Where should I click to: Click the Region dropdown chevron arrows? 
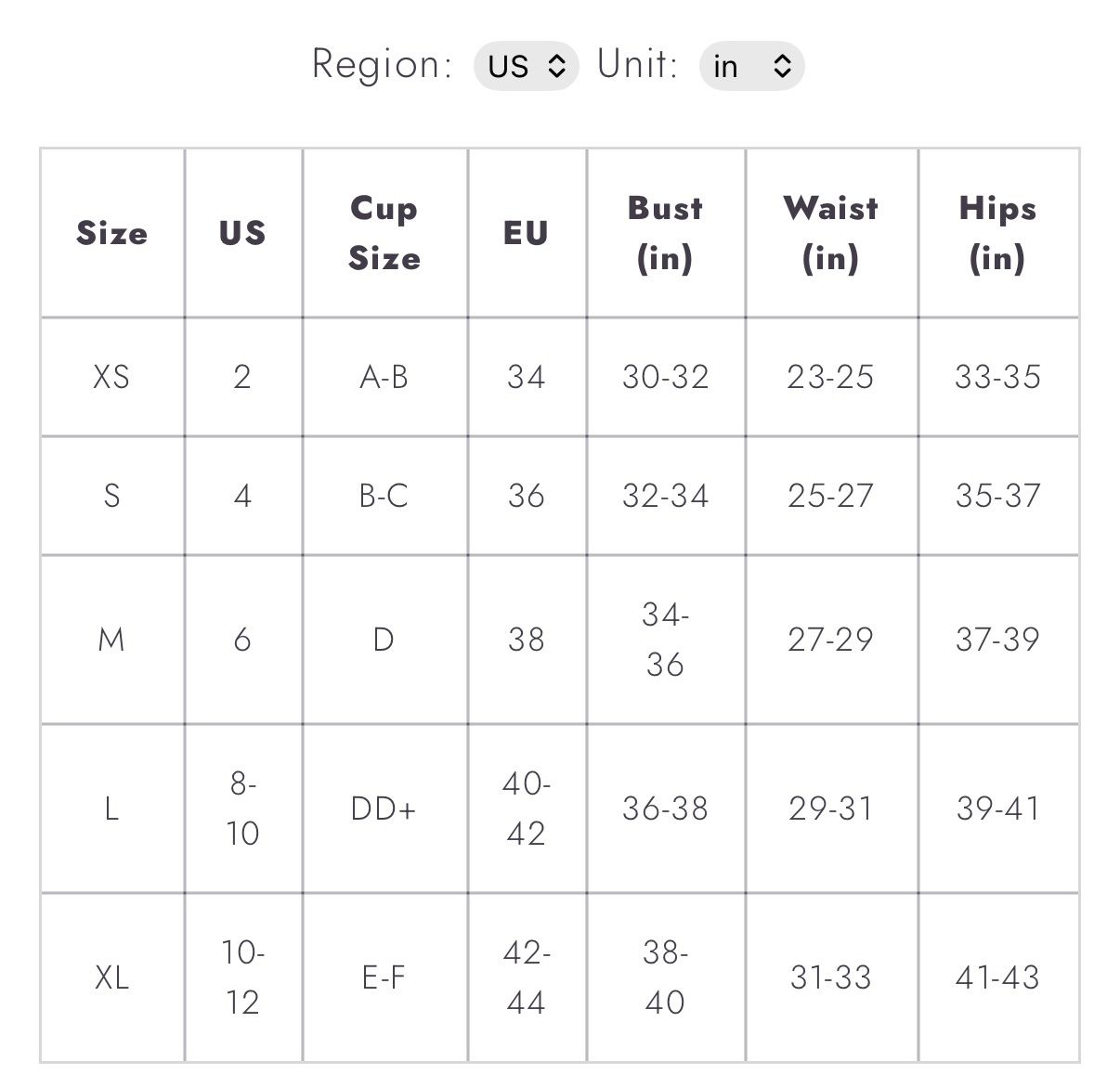[x=556, y=66]
